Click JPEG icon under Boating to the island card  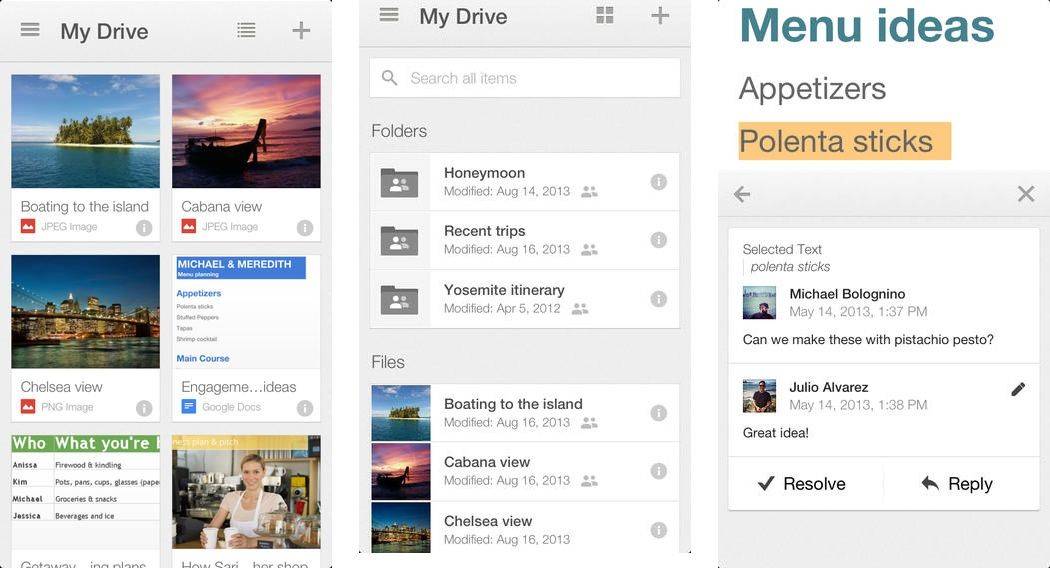27,226
